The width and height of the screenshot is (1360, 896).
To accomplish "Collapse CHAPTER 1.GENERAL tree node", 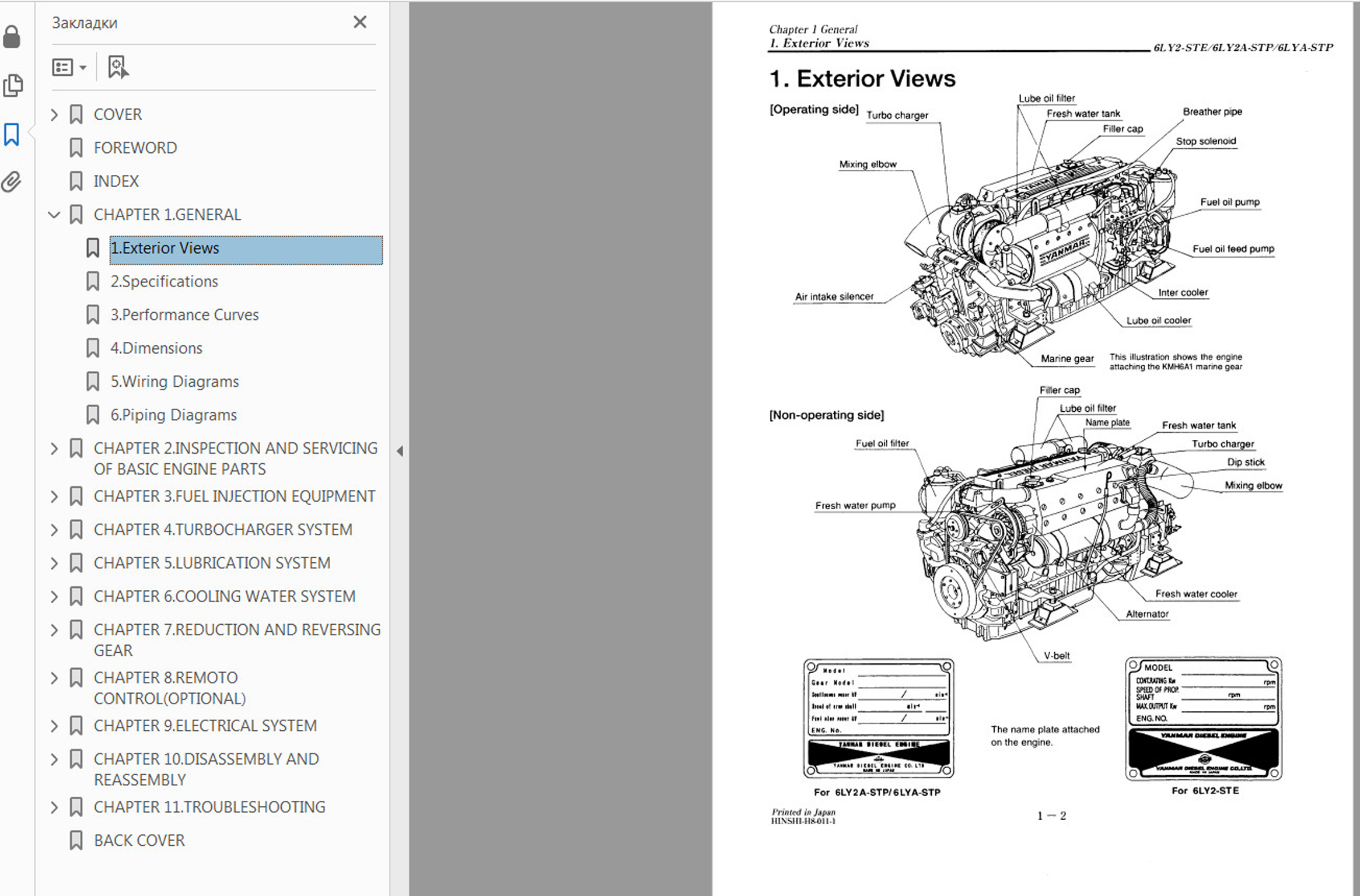I will tap(54, 215).
